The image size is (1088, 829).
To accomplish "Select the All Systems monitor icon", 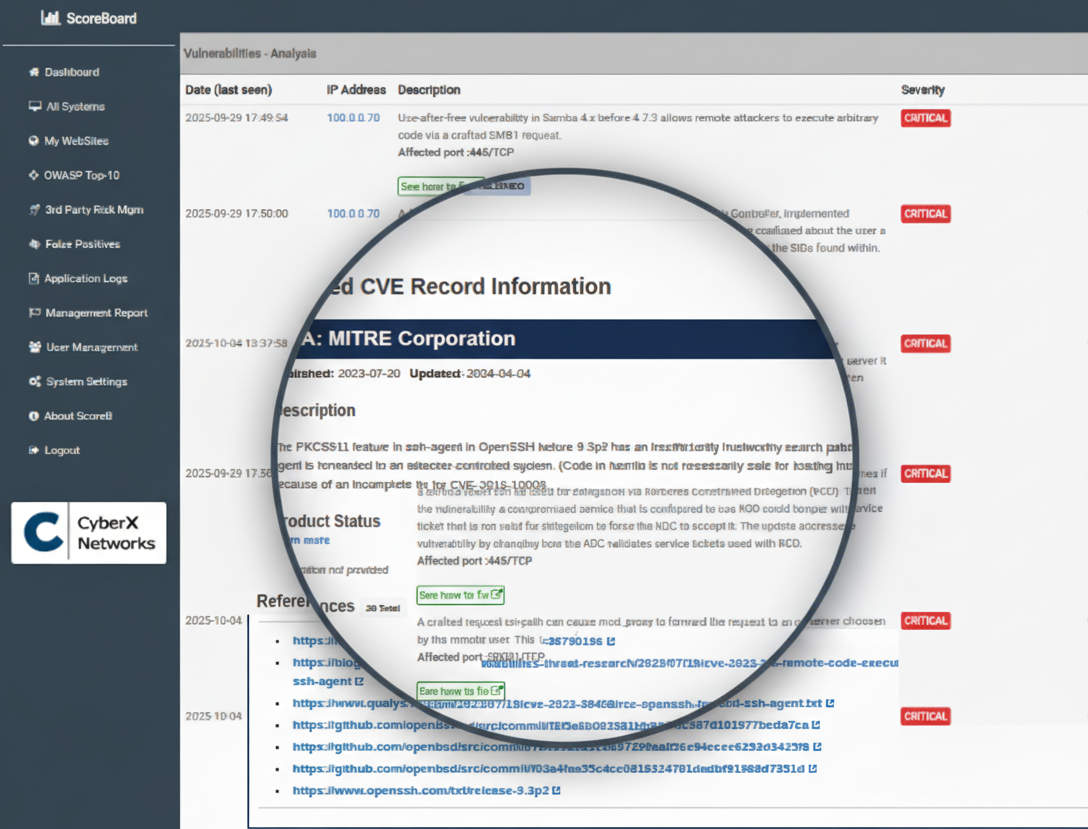I will 34,106.
